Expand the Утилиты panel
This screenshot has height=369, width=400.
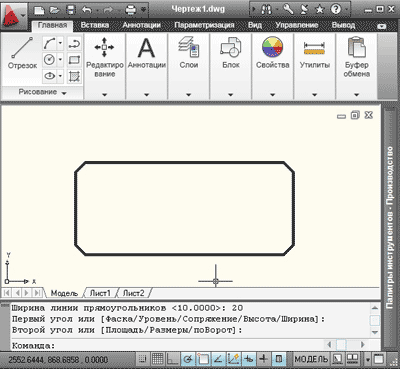coord(315,95)
